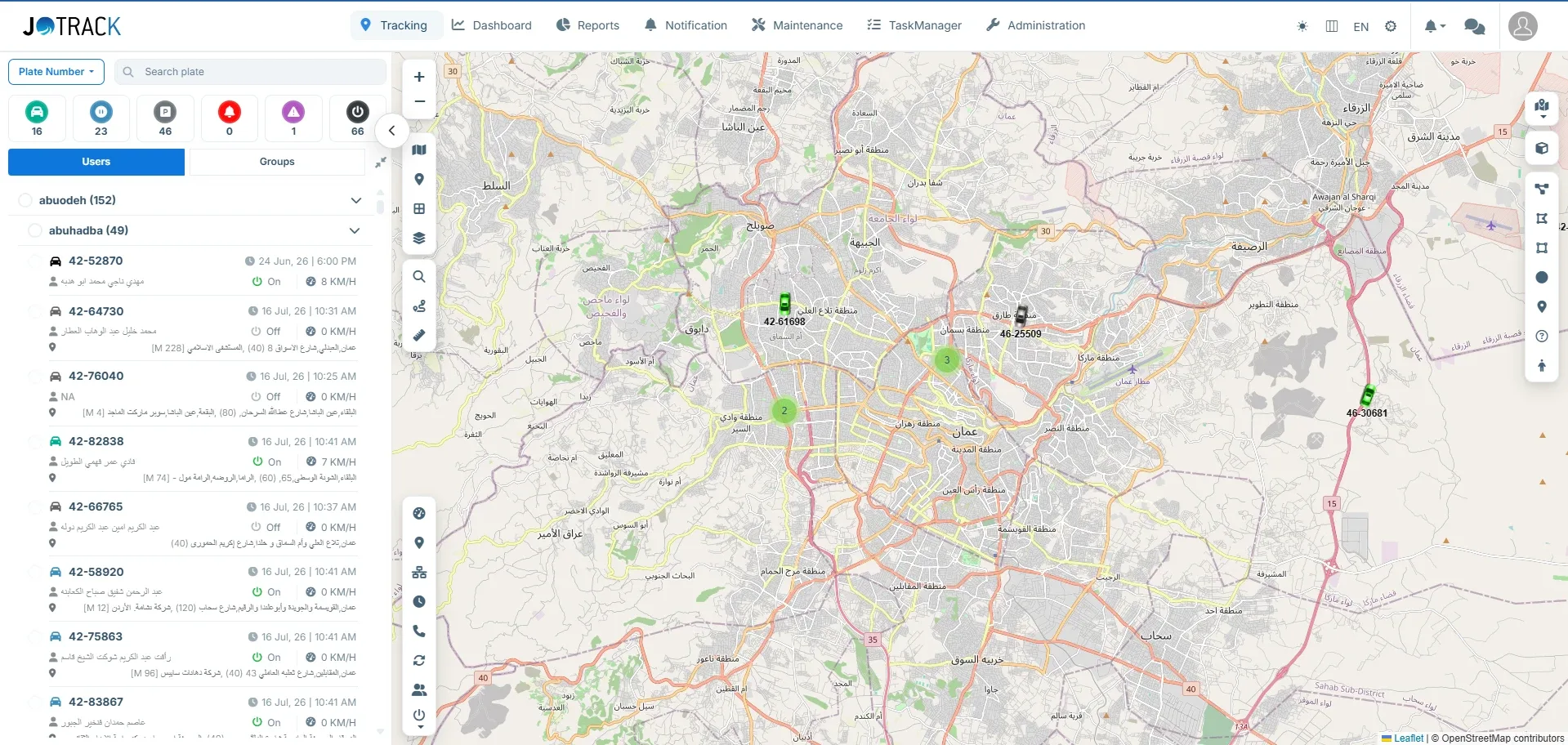Check vehicle 42-64730 selection circle

34,311
